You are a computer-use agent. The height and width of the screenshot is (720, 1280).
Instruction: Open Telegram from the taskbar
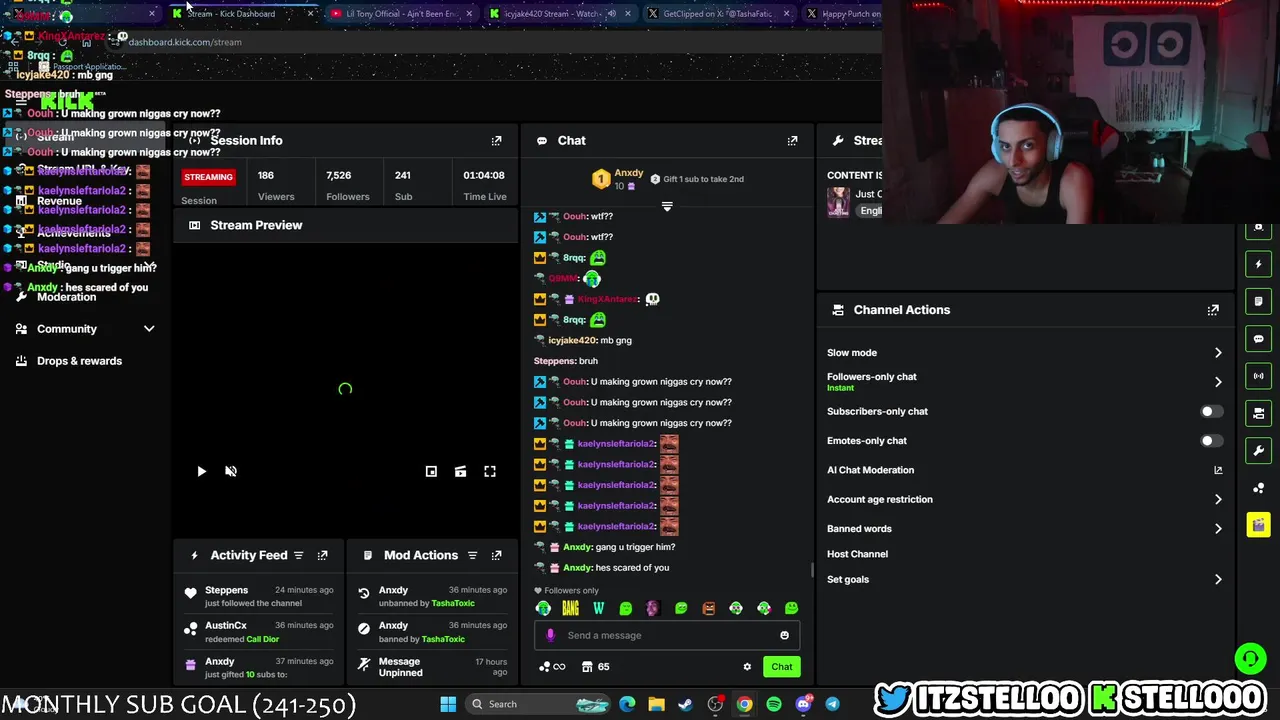pyautogui.click(x=832, y=704)
